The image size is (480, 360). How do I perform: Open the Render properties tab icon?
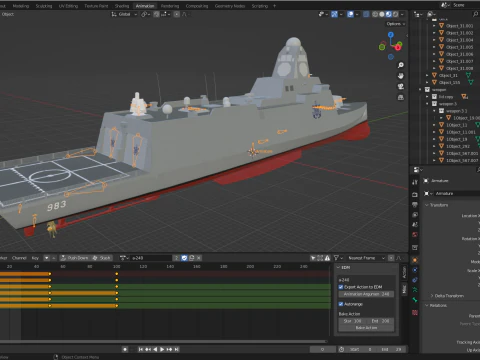point(415,194)
